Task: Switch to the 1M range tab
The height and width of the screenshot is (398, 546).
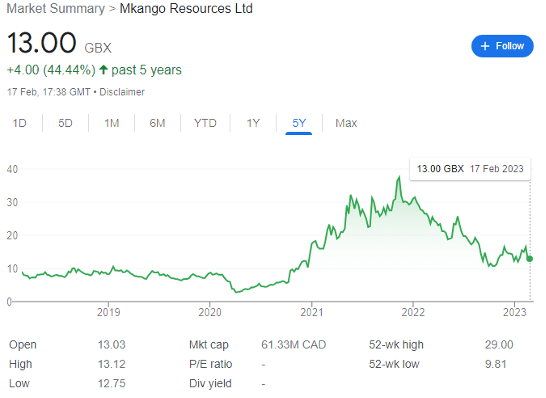Action: [112, 123]
